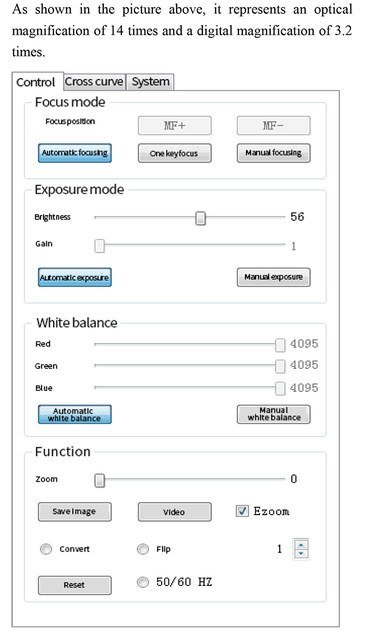Enable Automatic focusing
Image resolution: width=386 pixels, height=640 pixels.
click(75, 153)
